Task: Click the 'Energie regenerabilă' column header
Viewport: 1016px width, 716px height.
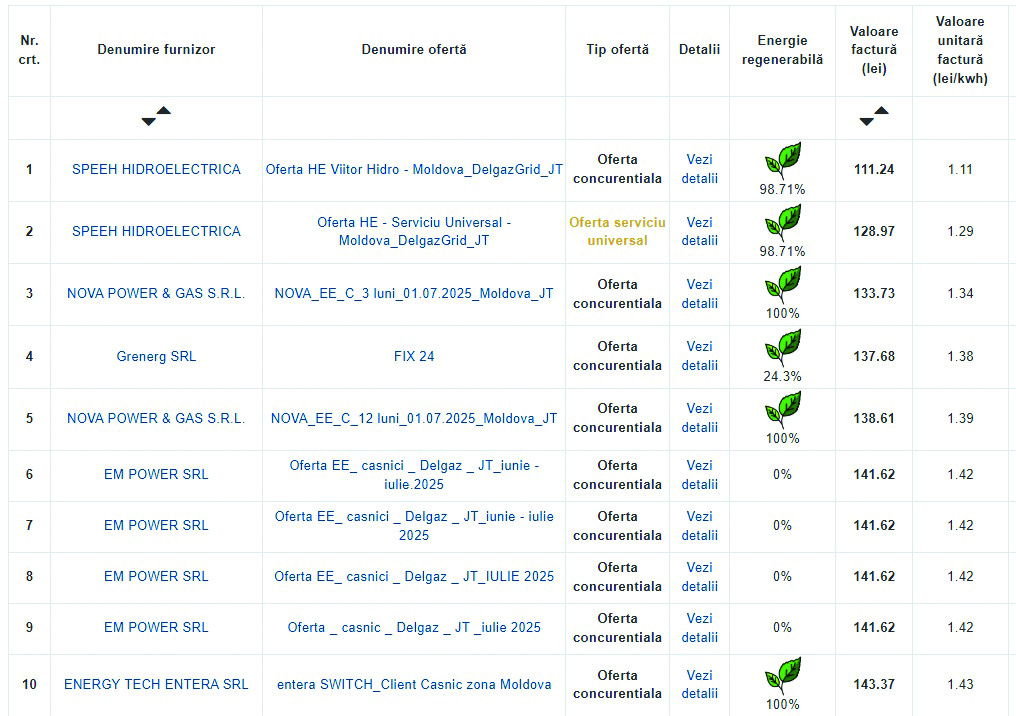Action: point(783,50)
